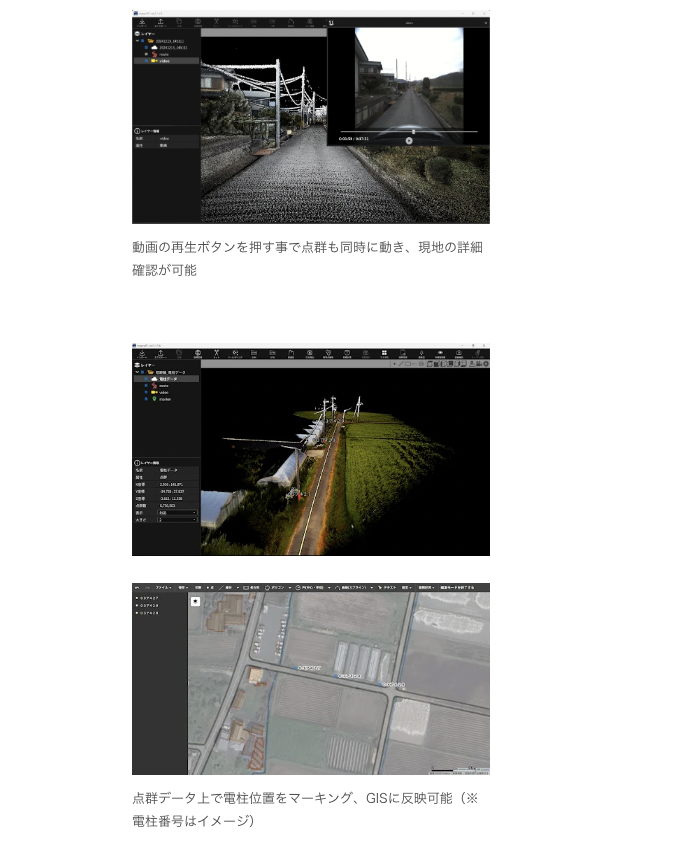Toggle street-view point cloud layer checkbox
Viewport: 684px width, 868px height.
click(146, 48)
